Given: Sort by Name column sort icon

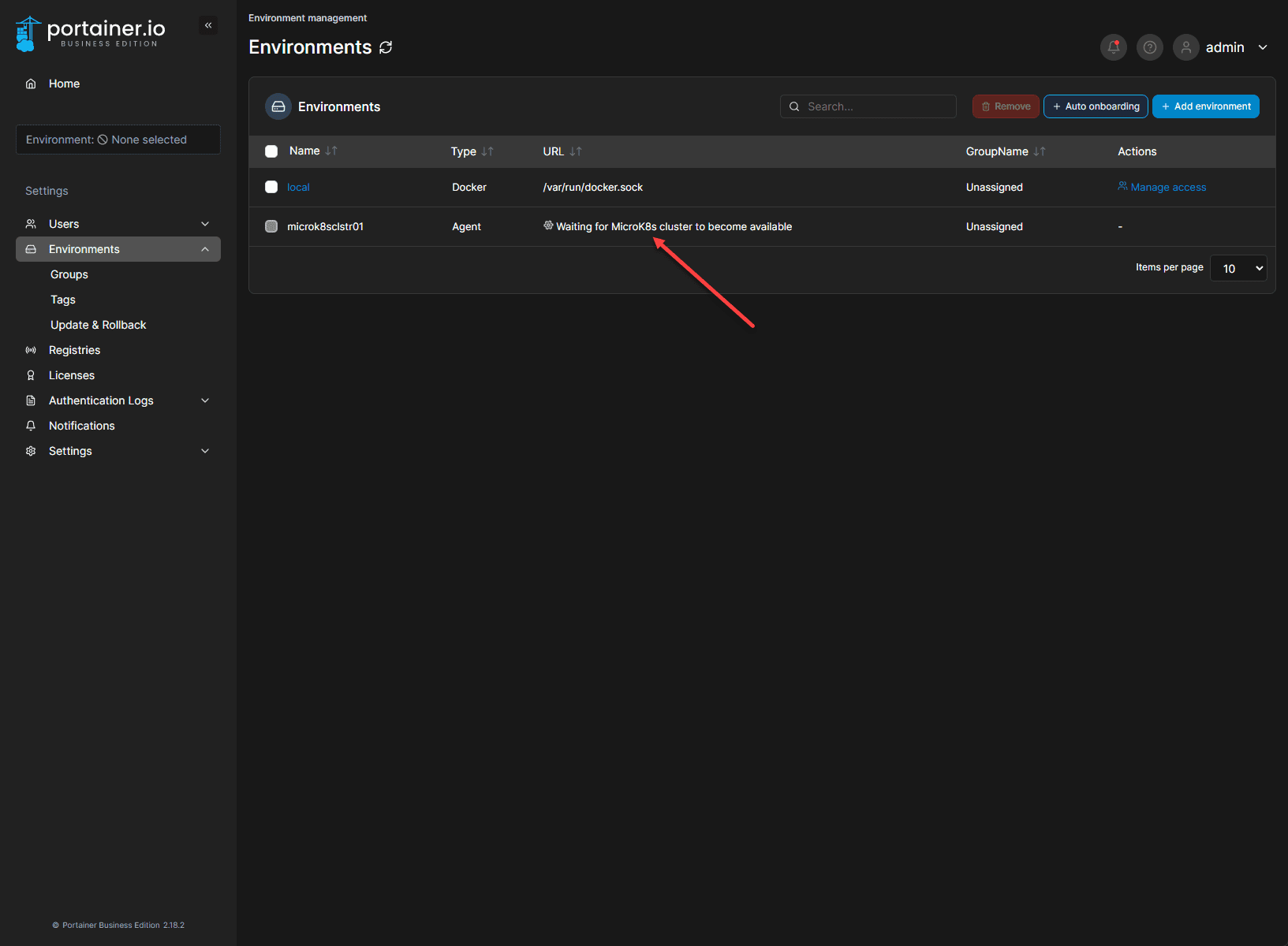Looking at the screenshot, I should tap(331, 151).
